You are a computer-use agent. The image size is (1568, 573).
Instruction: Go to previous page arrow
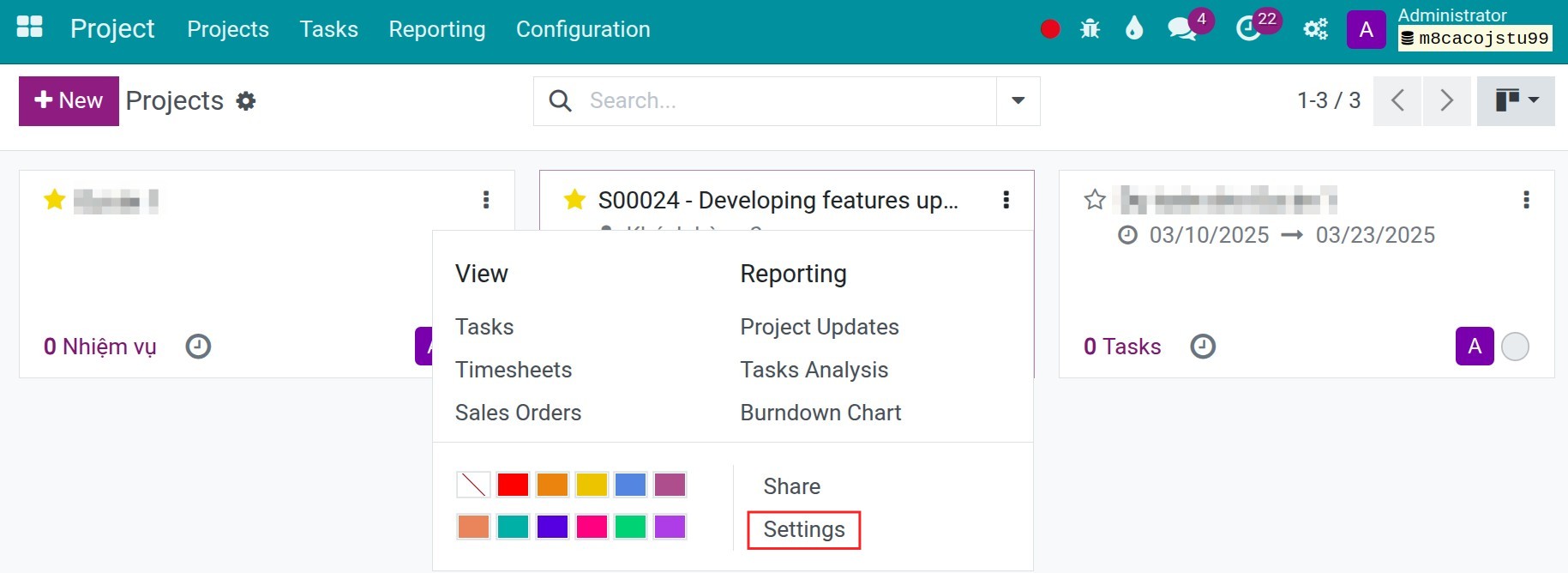click(x=1397, y=101)
